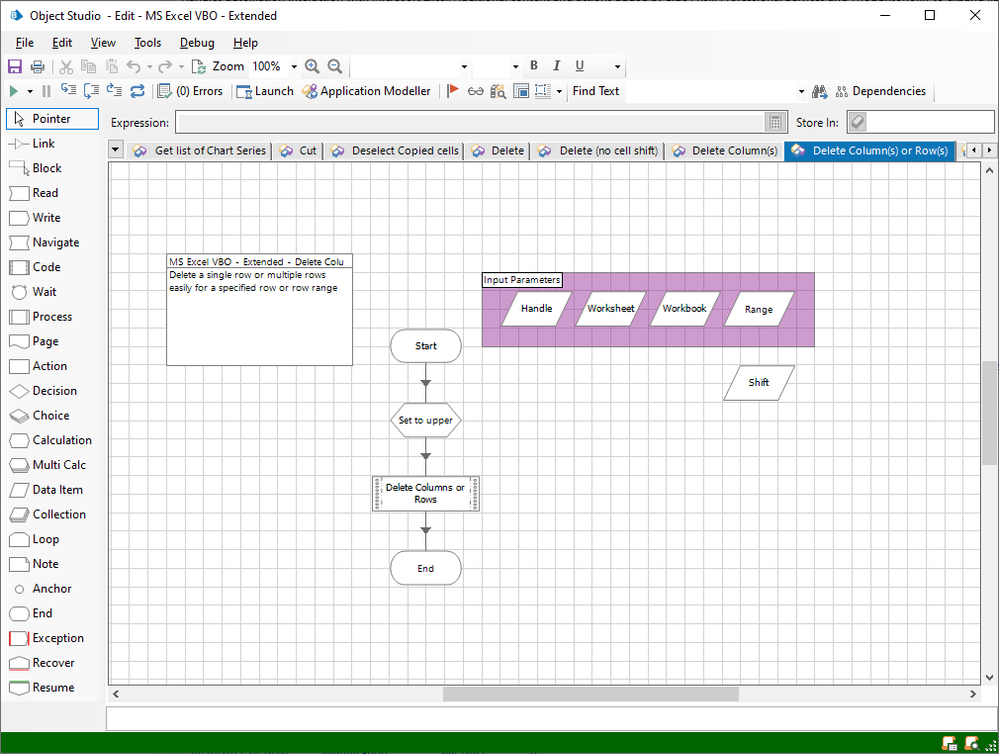Click the (0) Errors button
The height and width of the screenshot is (754, 999).
(x=190, y=91)
